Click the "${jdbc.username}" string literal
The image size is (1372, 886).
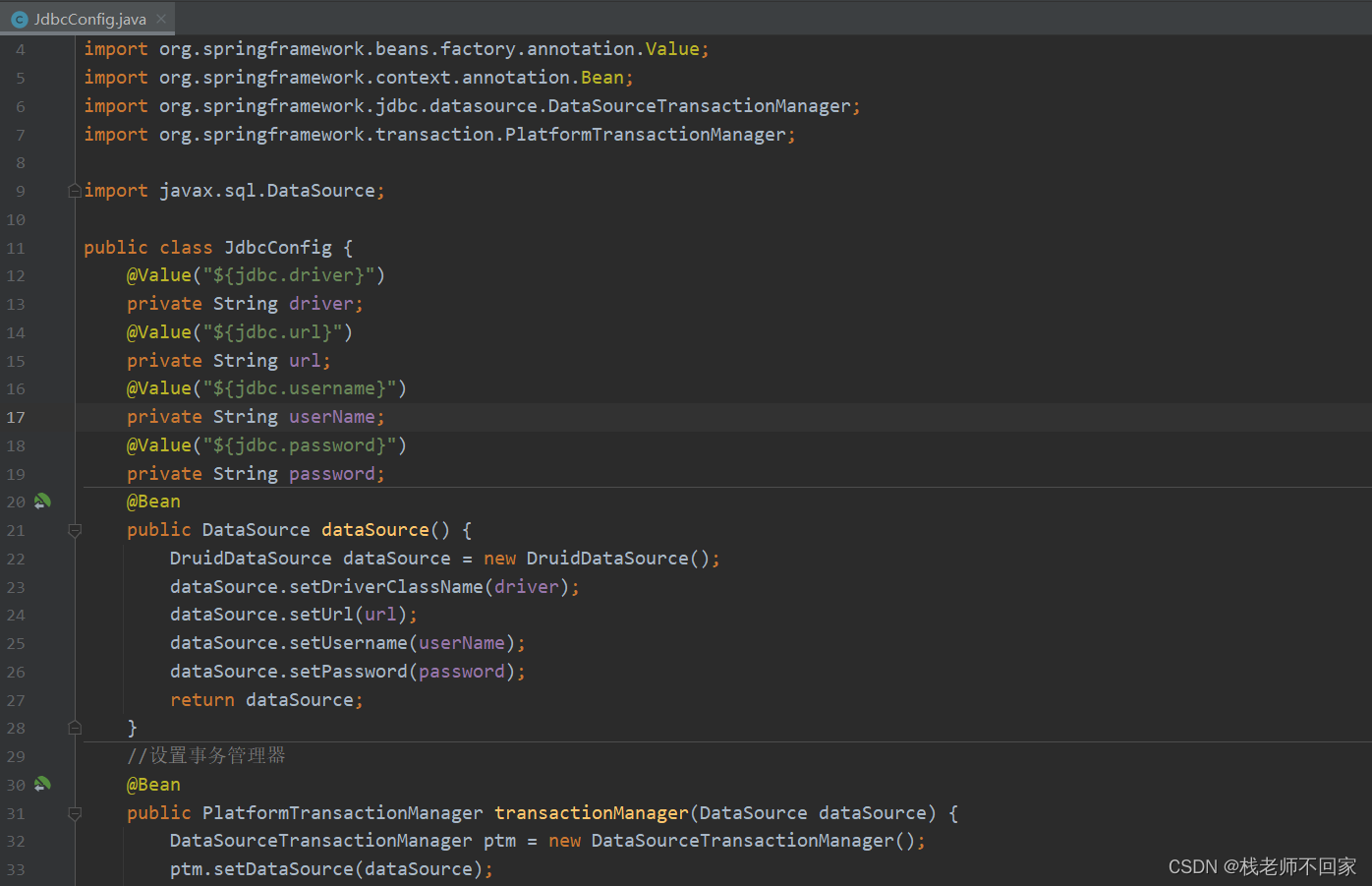click(300, 388)
